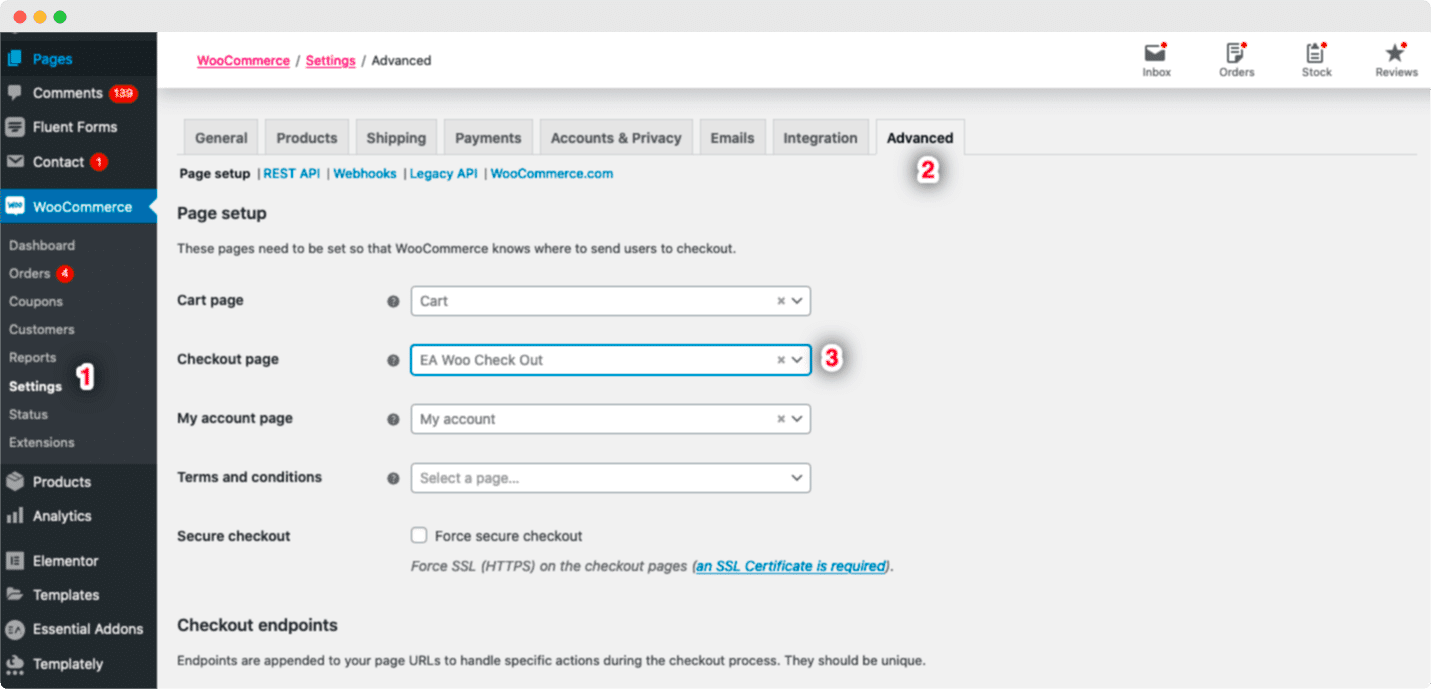This screenshot has height=689, width=1431.
Task: Click the SSL Certificate is required link
Action: tap(789, 565)
